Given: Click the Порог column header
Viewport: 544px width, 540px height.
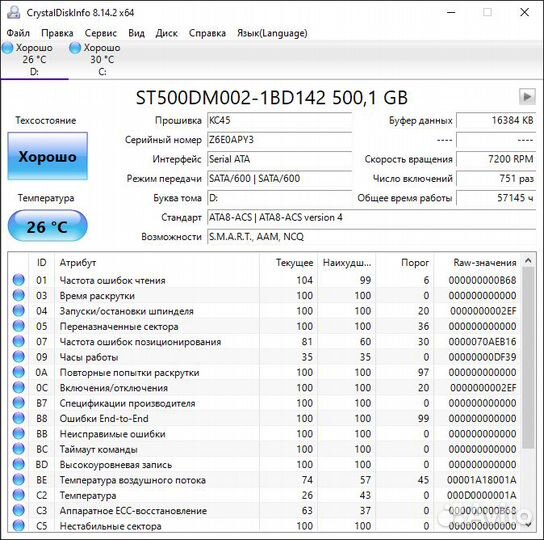Looking at the screenshot, I should [405, 262].
